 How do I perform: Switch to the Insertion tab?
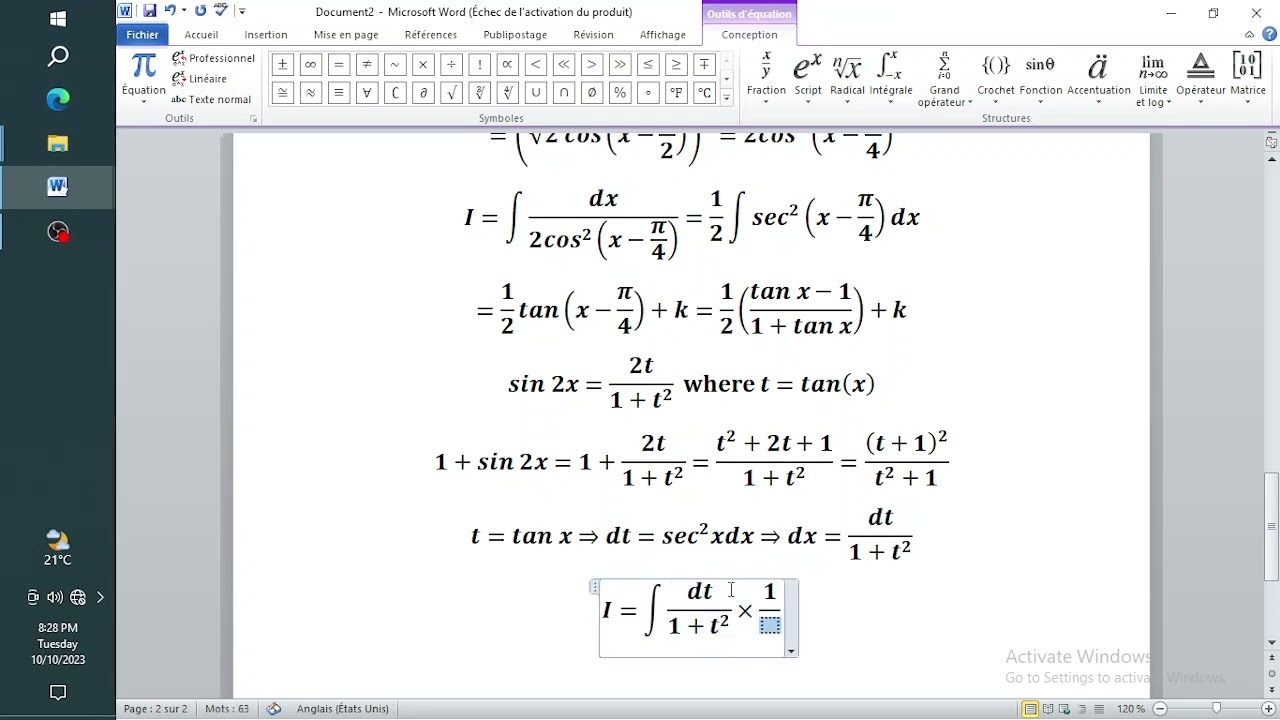(x=266, y=34)
